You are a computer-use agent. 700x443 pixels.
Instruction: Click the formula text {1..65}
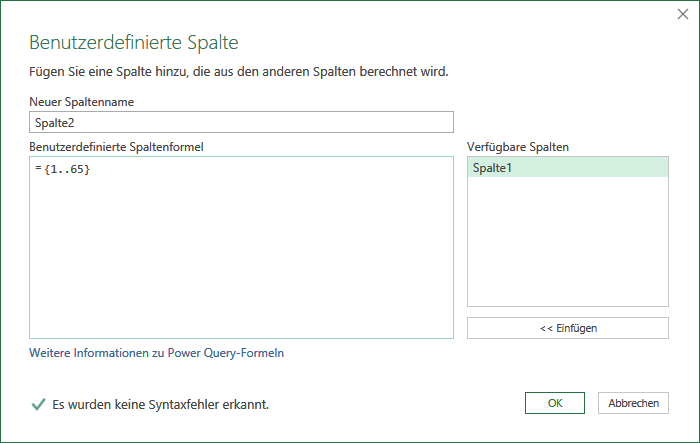tap(67, 169)
